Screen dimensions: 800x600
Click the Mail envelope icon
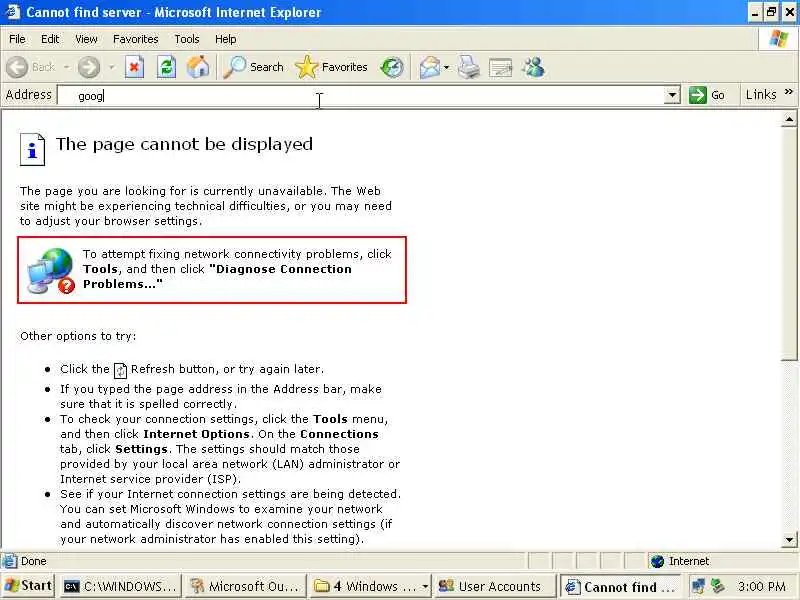coord(430,67)
